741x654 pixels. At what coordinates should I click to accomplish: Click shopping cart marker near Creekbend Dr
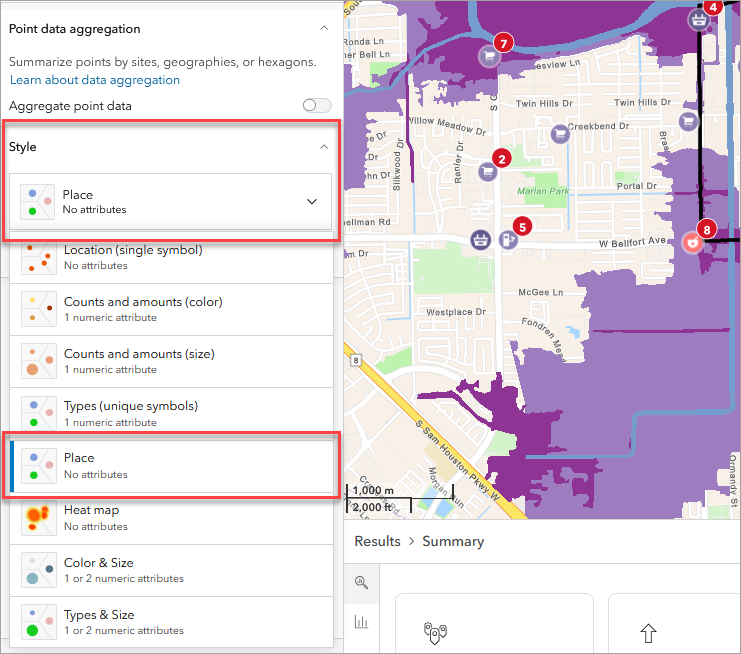(x=560, y=134)
